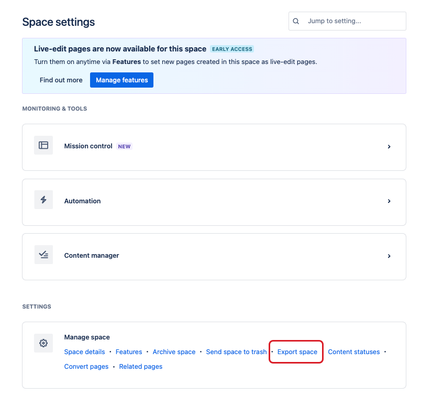
Task: Click Send space to trash link
Action: tap(236, 352)
